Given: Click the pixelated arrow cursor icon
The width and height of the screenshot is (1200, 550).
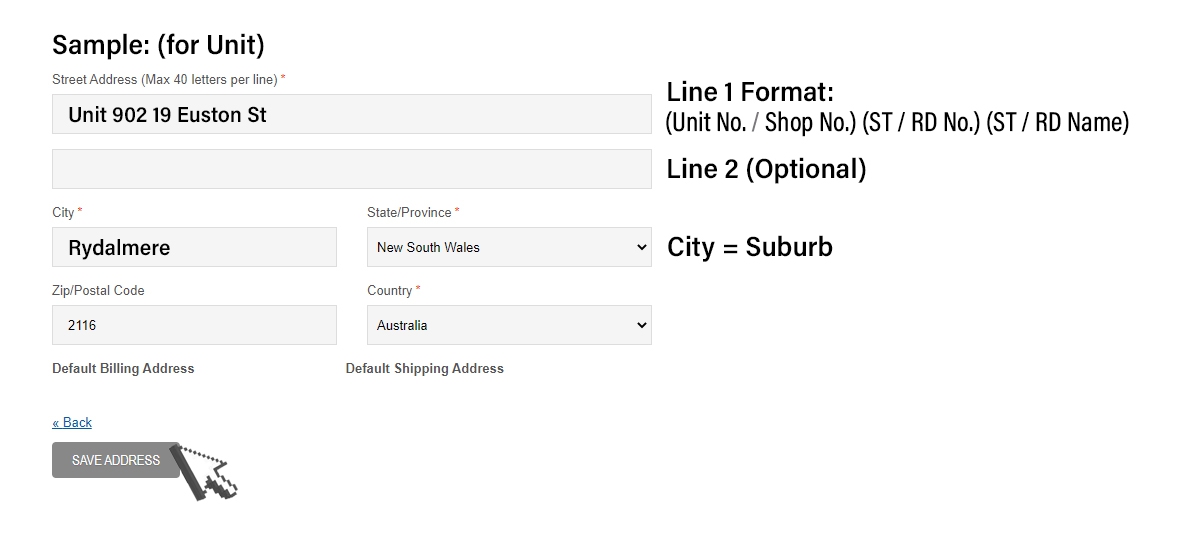Looking at the screenshot, I should click(x=203, y=472).
